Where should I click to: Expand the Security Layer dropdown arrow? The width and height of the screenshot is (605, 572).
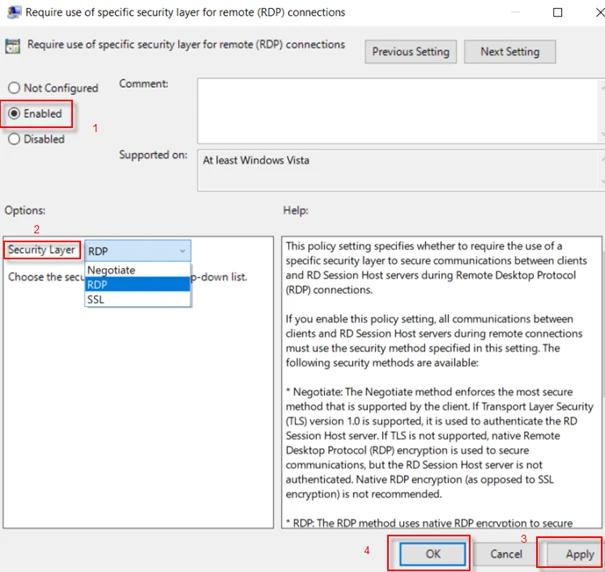pos(181,251)
